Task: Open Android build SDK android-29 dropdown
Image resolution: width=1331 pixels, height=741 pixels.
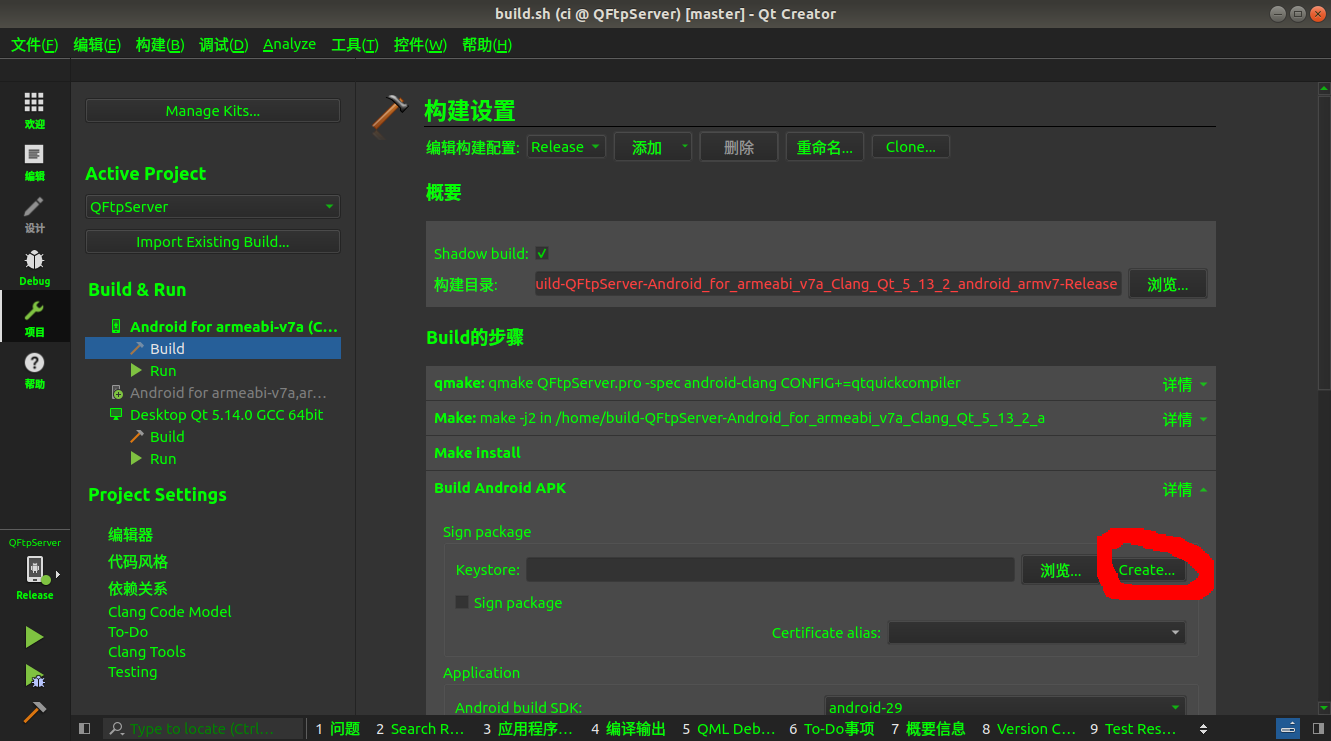Action: [1005, 707]
